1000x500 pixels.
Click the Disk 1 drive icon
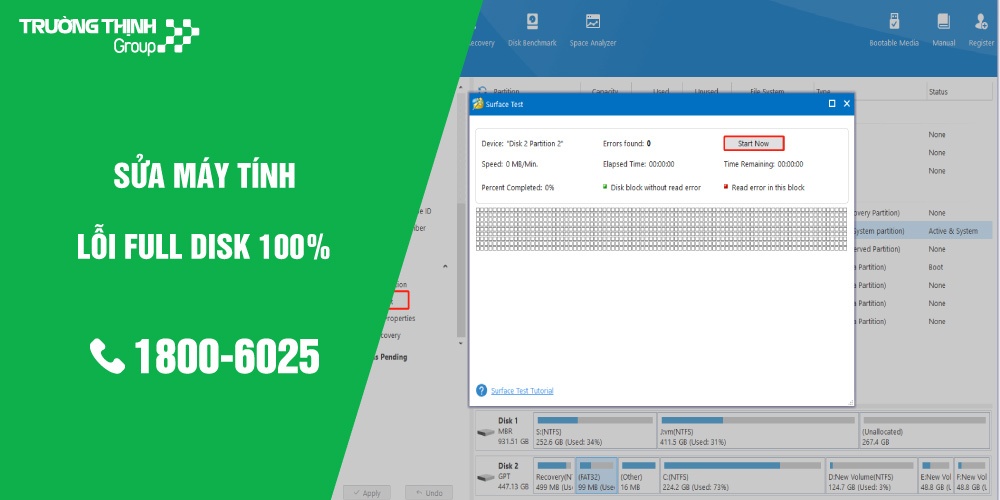pos(485,432)
